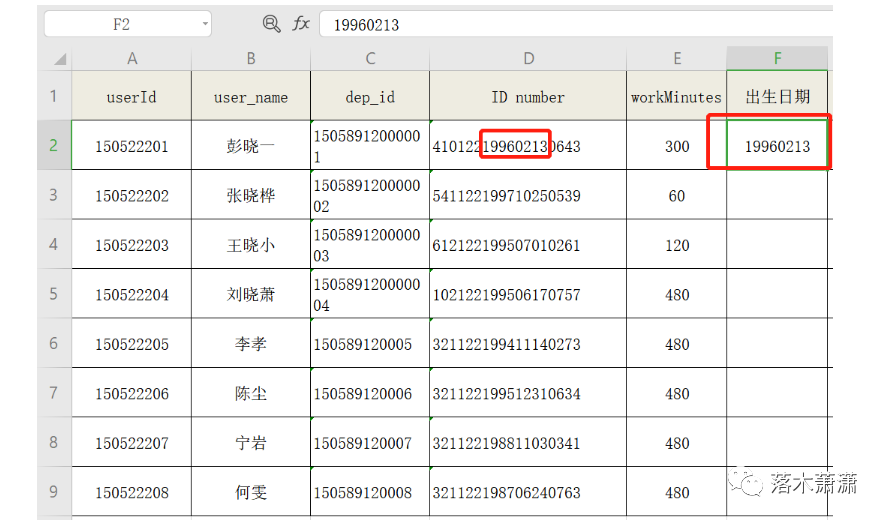The height and width of the screenshot is (522, 886).
Task: Select cell F2 containing 19960213
Action: 777,145
